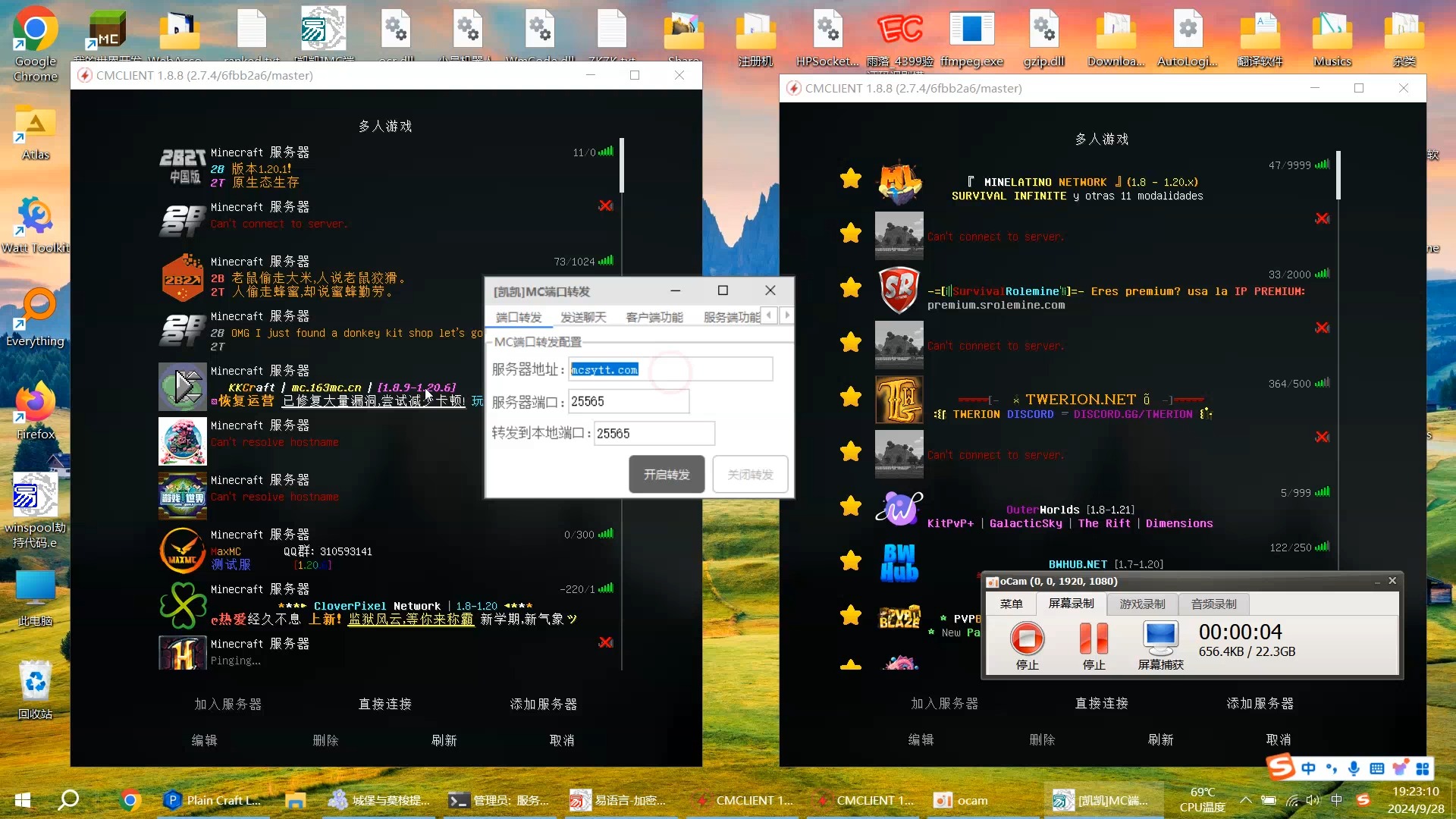The height and width of the screenshot is (819, 1456).
Task: Open Windows Start menu
Action: click(x=23, y=800)
